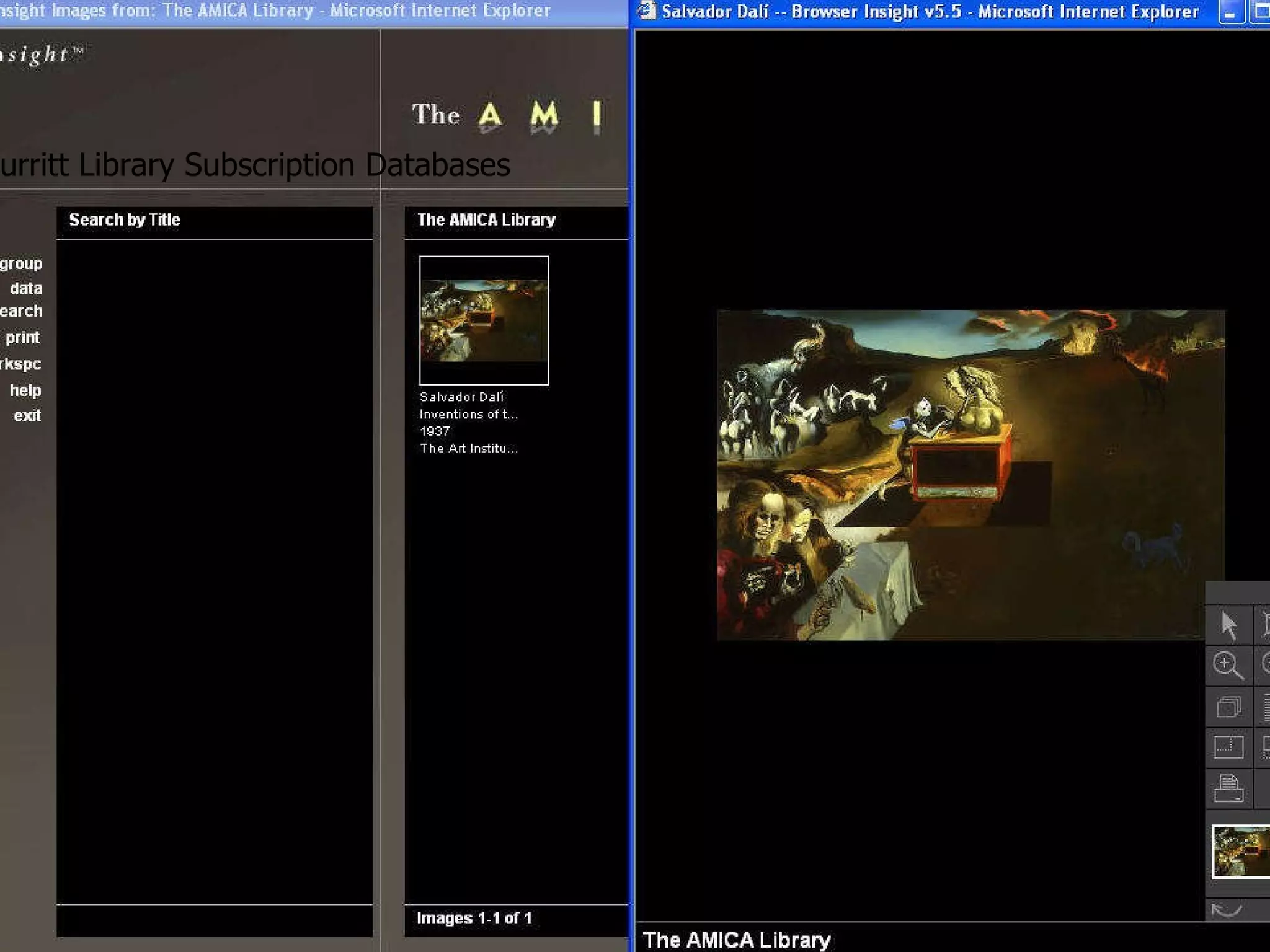Click the Salvador Dalí caption text
This screenshot has height=952, width=1270.
461,397
